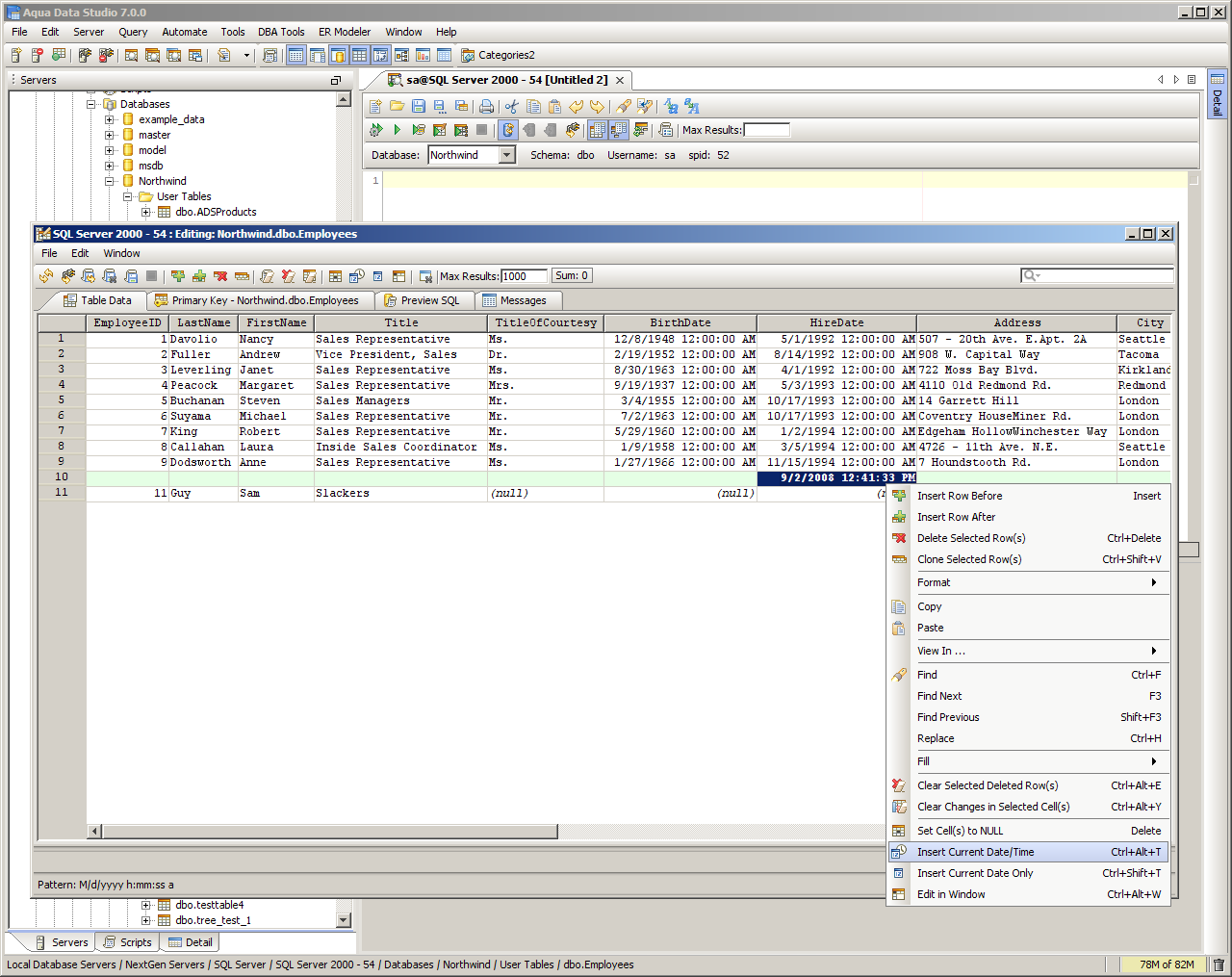Open the DBA Tools menu in the main menu bar

[x=282, y=32]
